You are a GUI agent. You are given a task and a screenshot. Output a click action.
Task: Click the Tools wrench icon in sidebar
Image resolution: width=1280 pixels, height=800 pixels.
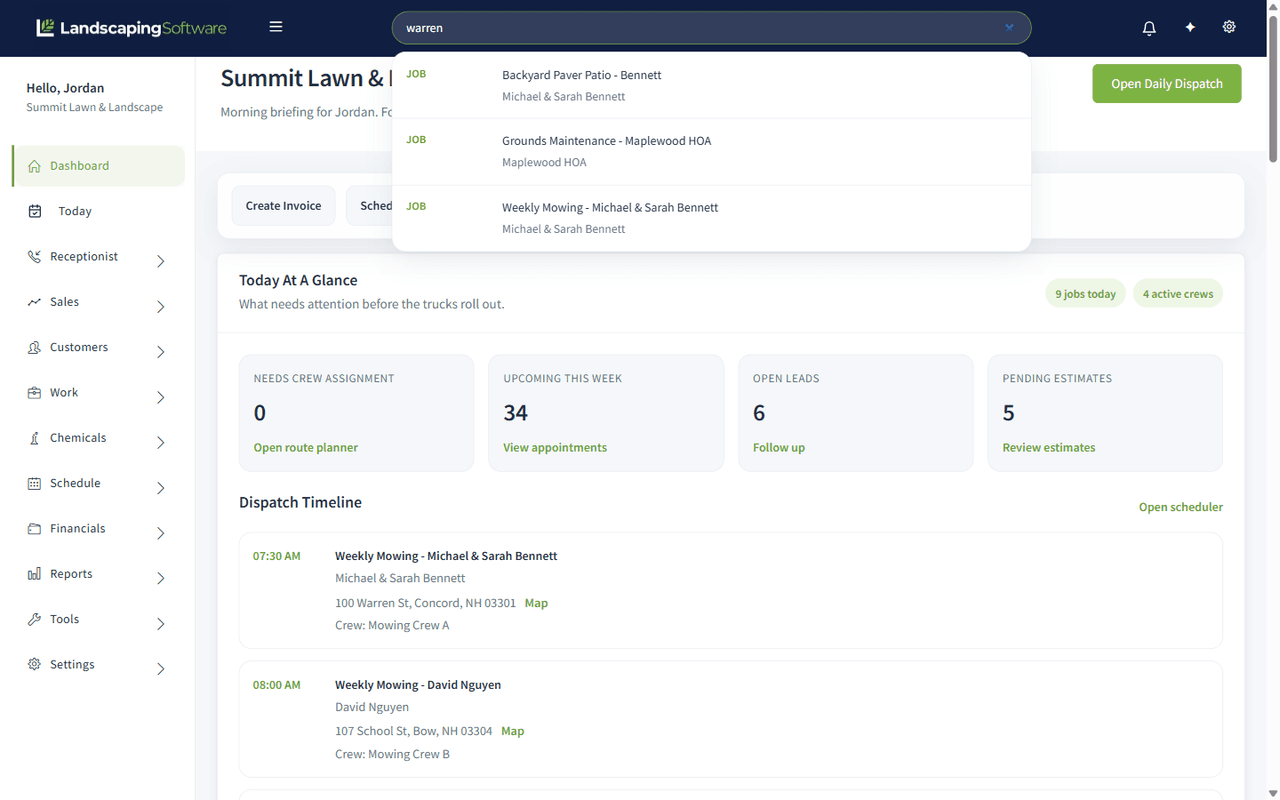[x=34, y=619]
